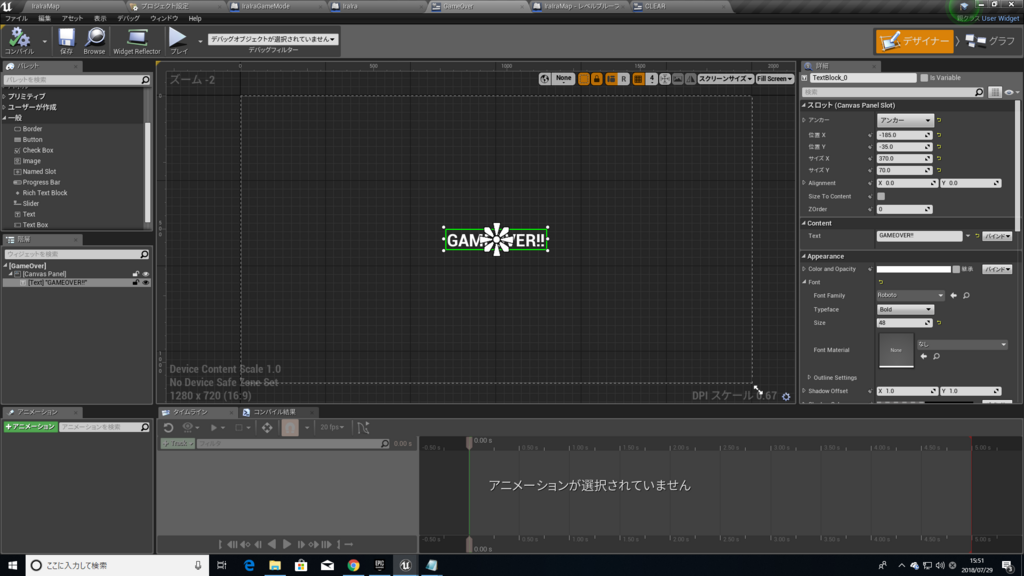The image size is (1024, 576).
Task: Toggle widget outline display in designer toolbar
Action: coord(584,78)
